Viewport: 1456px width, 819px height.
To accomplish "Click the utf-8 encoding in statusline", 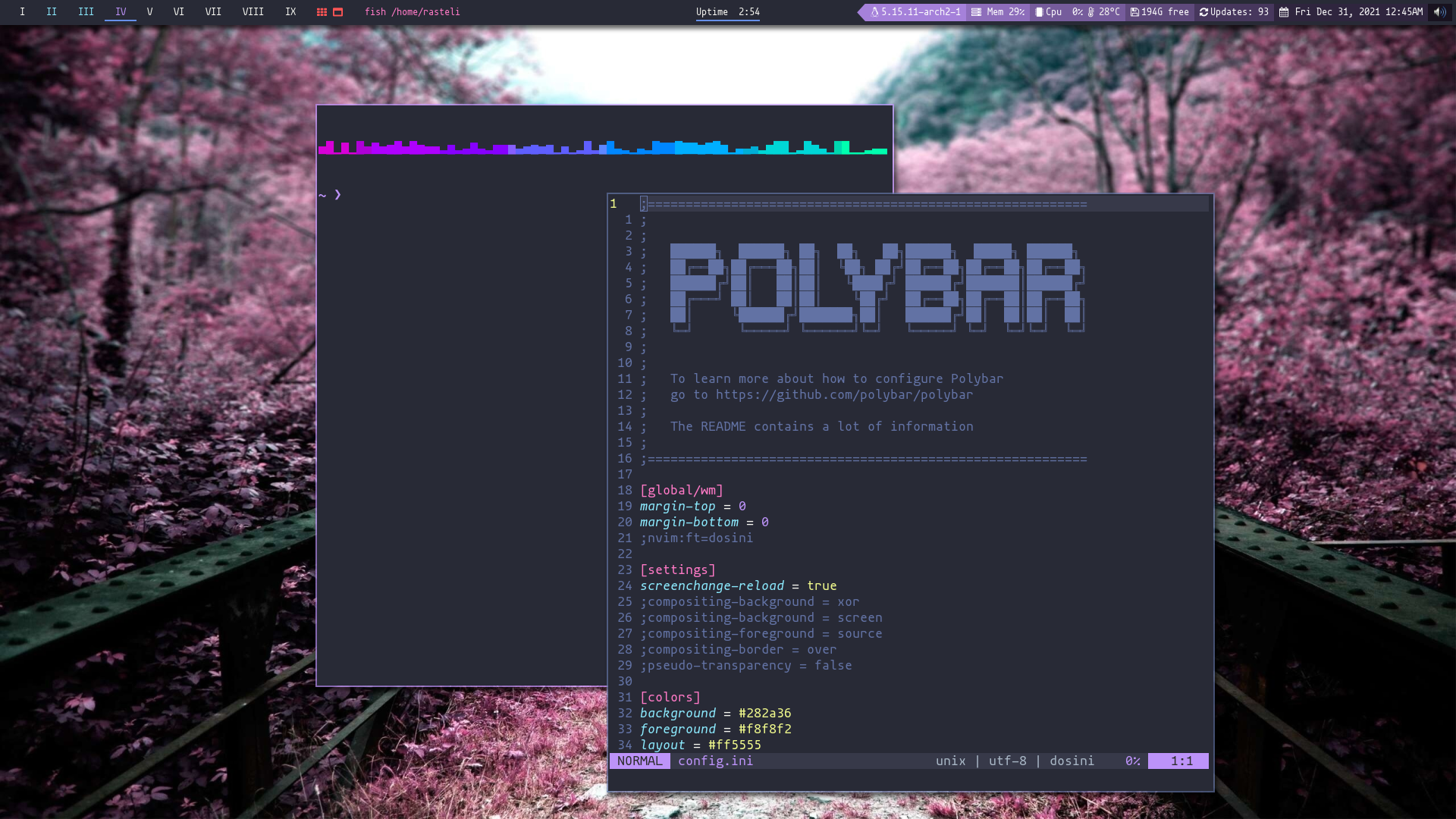I will 1008,761.
